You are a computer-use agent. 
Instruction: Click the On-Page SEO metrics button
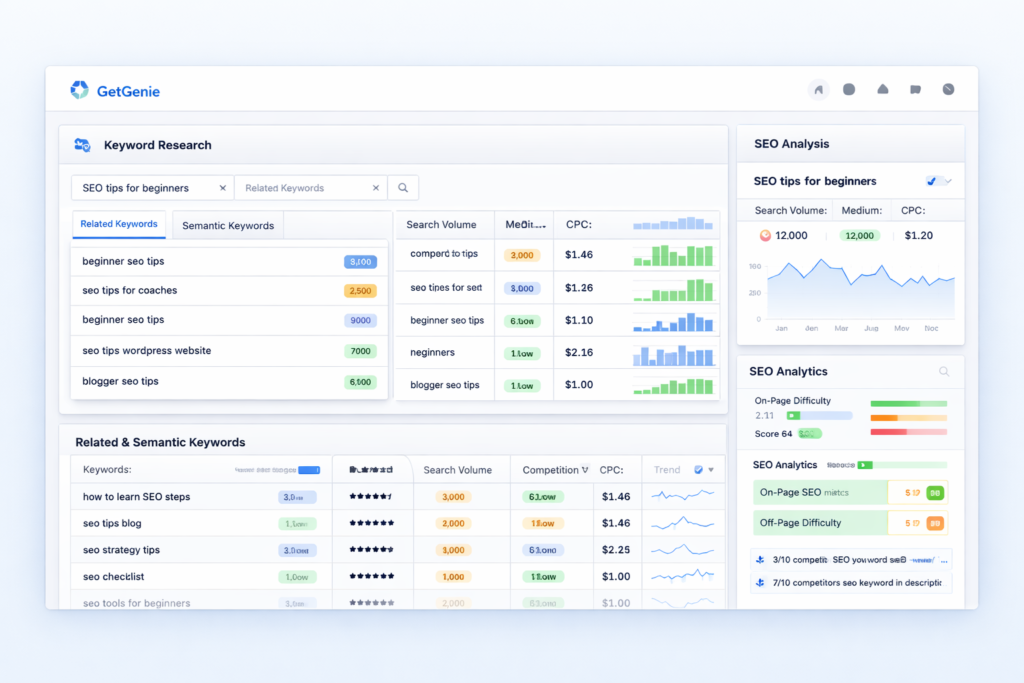(x=849, y=492)
